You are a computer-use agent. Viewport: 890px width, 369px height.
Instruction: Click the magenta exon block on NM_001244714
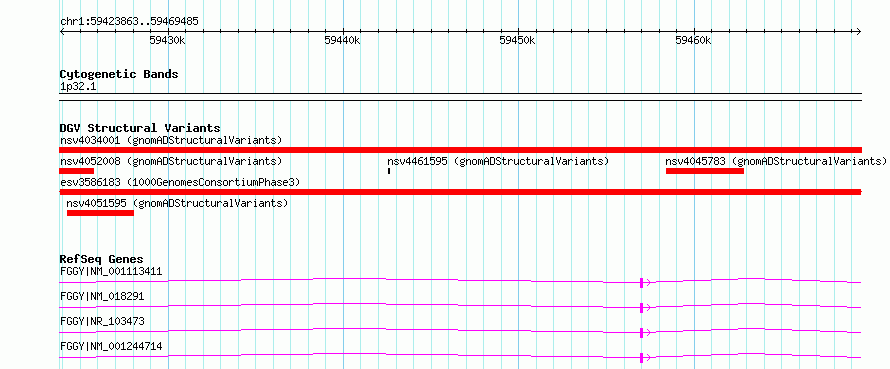point(641,358)
